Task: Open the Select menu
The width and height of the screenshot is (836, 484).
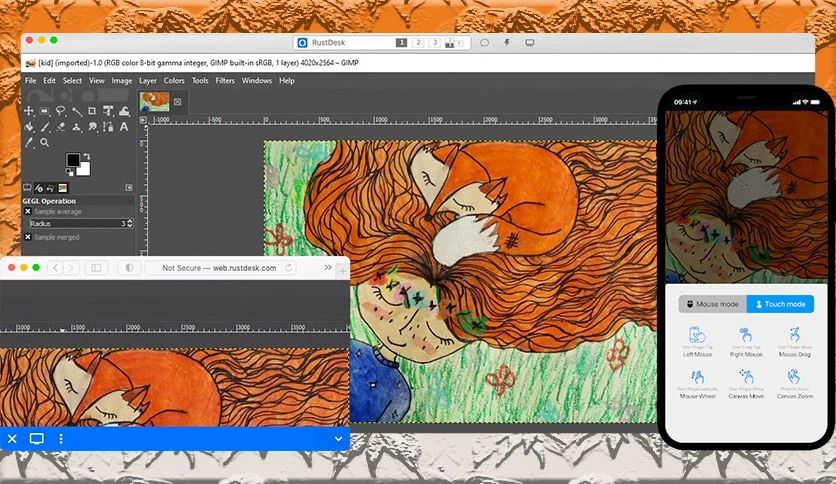Action: pos(72,80)
